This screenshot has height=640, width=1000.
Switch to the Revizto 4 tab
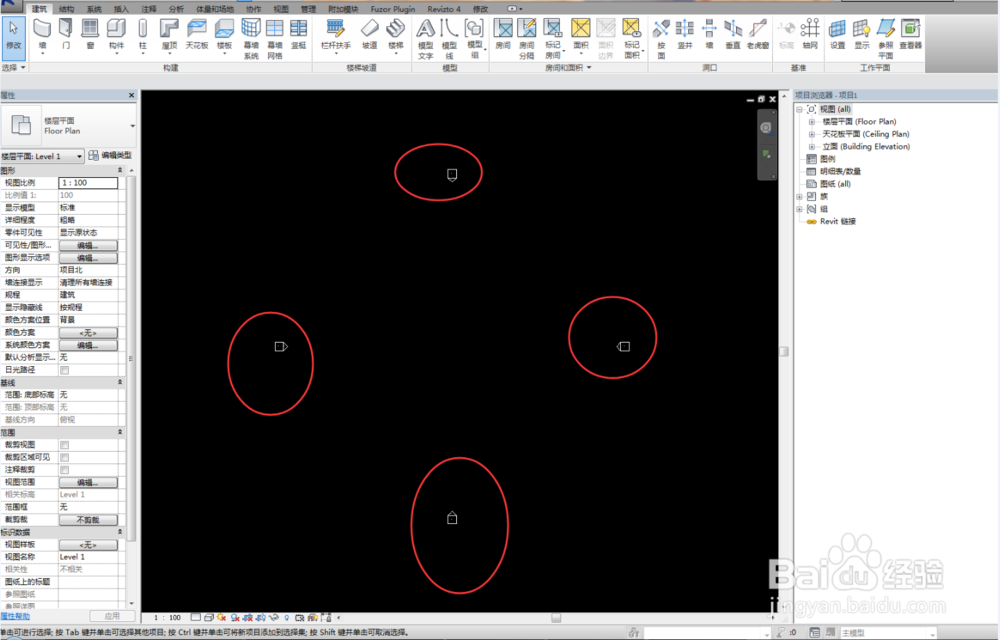click(x=444, y=9)
